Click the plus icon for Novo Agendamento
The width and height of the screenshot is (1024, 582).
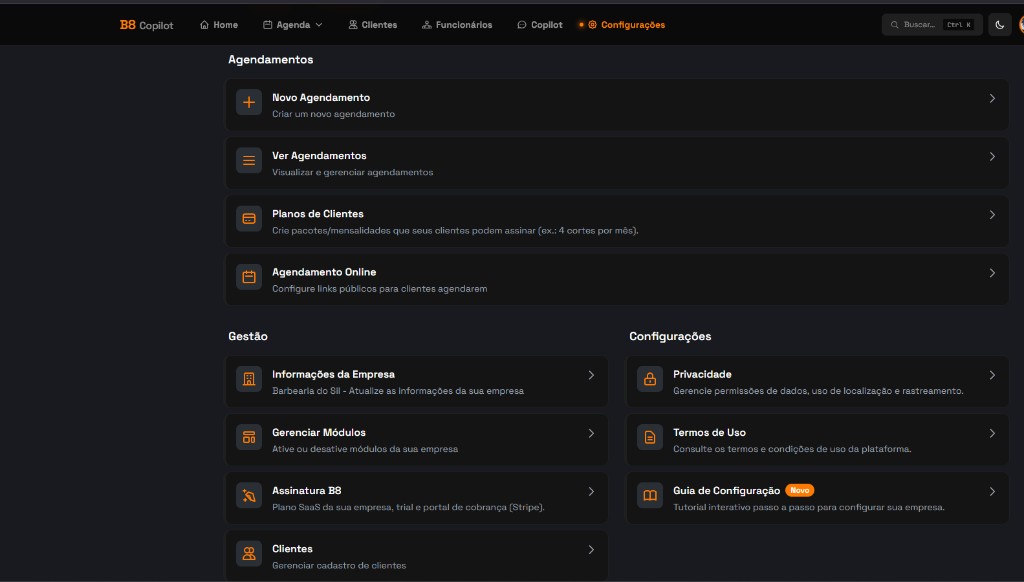coord(248,102)
